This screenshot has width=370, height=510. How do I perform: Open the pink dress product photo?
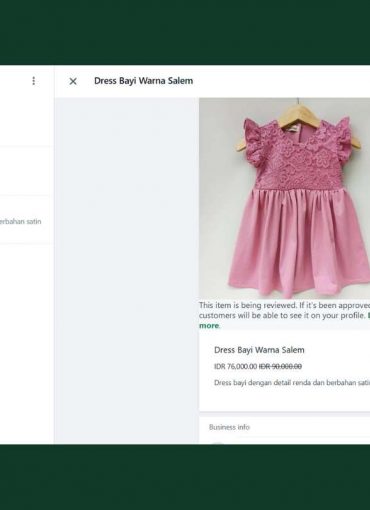284,198
